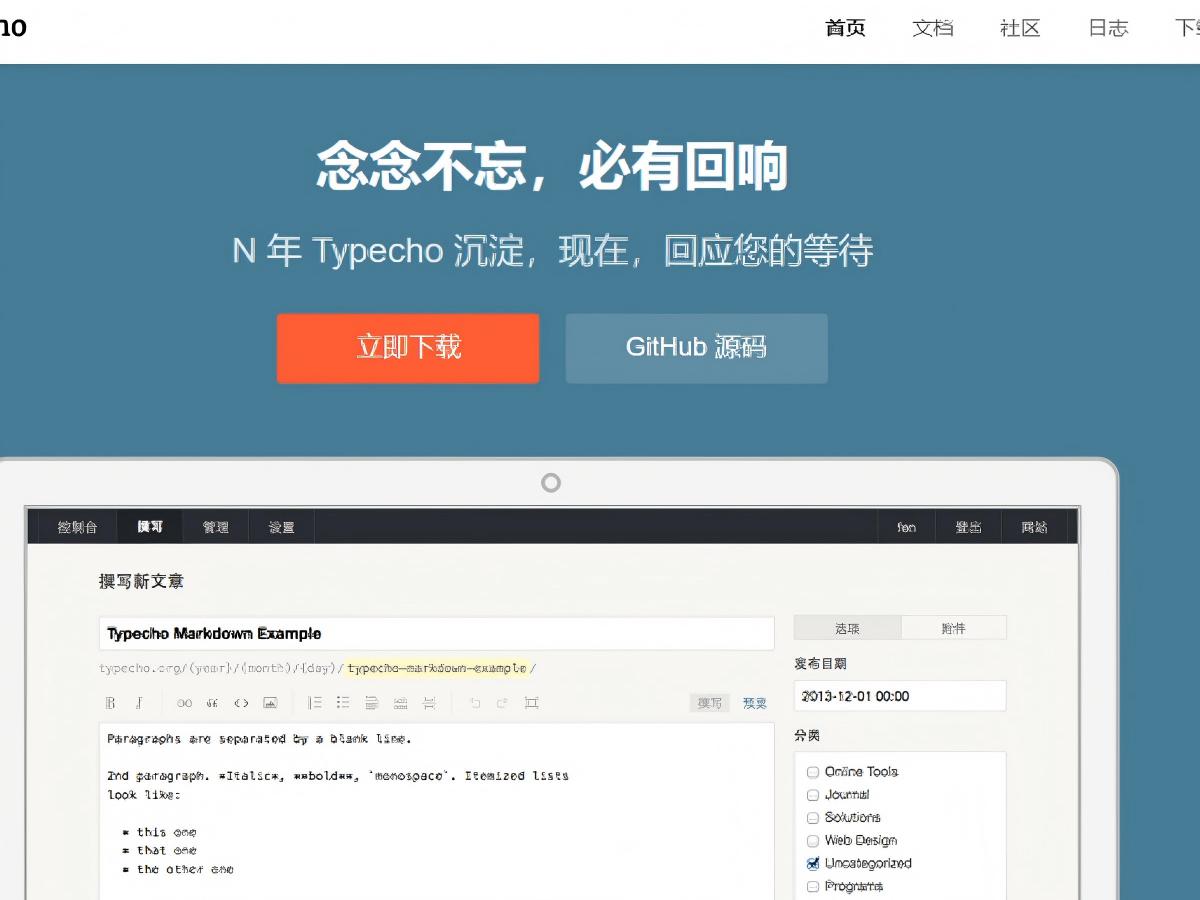The image size is (1200, 900).
Task: Click the ordered list icon
Action: pyautogui.click(x=315, y=703)
